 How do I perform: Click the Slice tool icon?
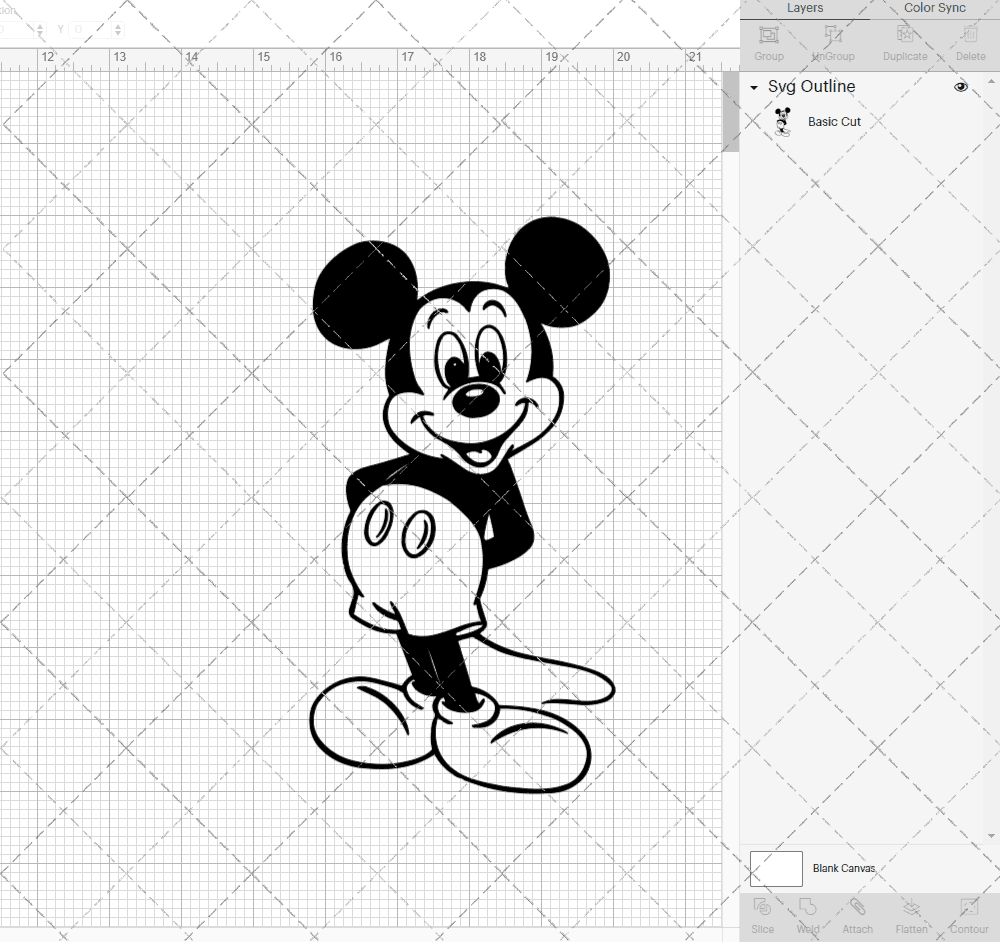tap(762, 908)
